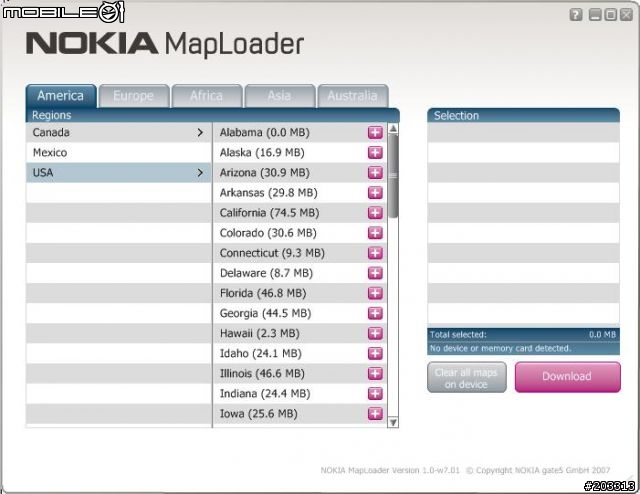The width and height of the screenshot is (640, 494).
Task: Select the Iowa (25.6 MB) row
Action: [x=300, y=414]
